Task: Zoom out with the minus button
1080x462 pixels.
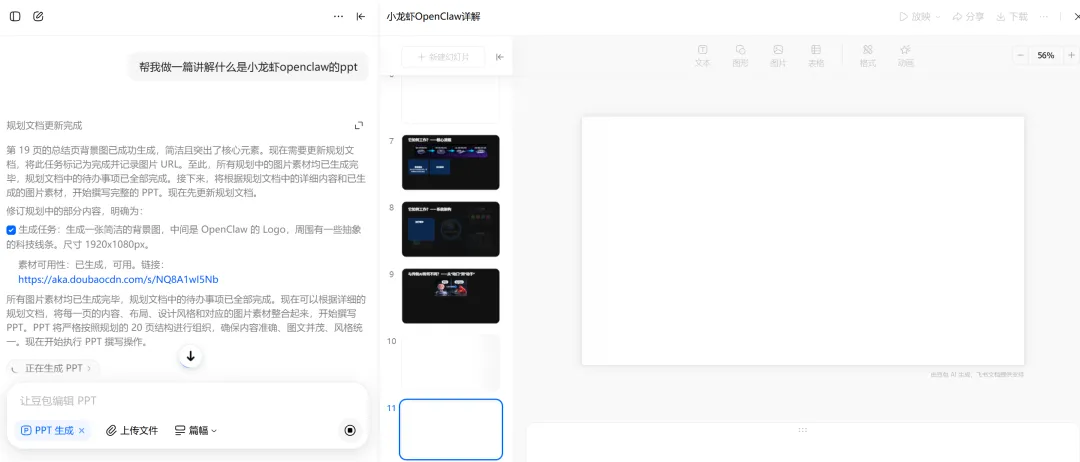Action: [x=1021, y=55]
